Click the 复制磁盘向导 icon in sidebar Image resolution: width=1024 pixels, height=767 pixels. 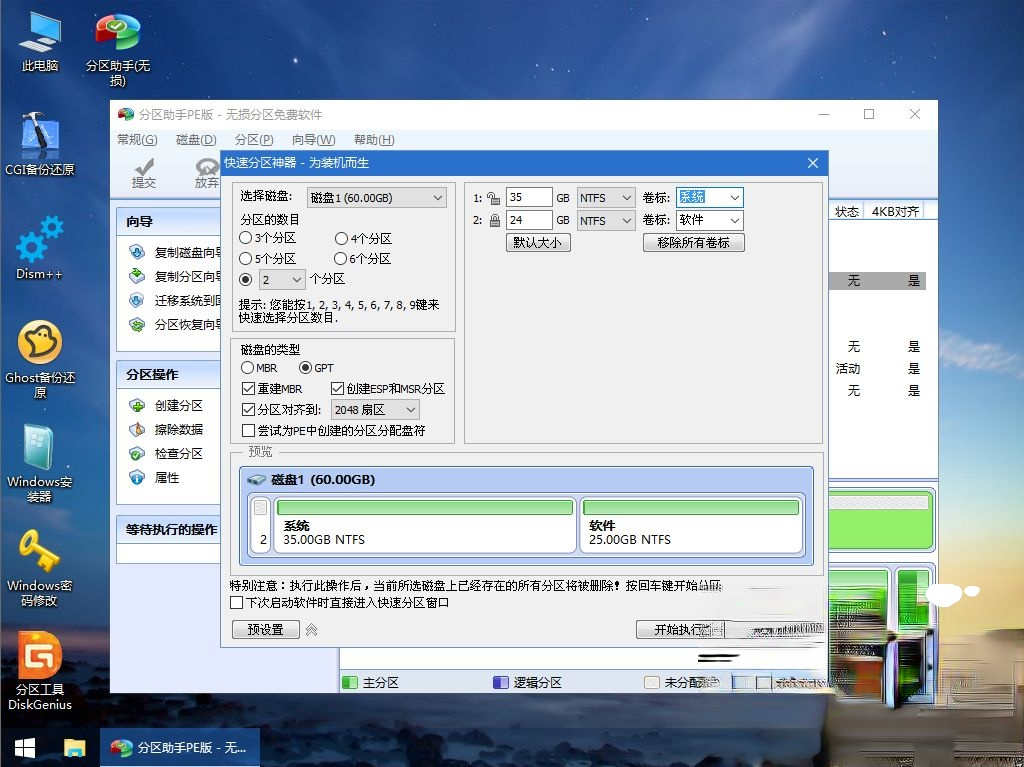pos(136,252)
